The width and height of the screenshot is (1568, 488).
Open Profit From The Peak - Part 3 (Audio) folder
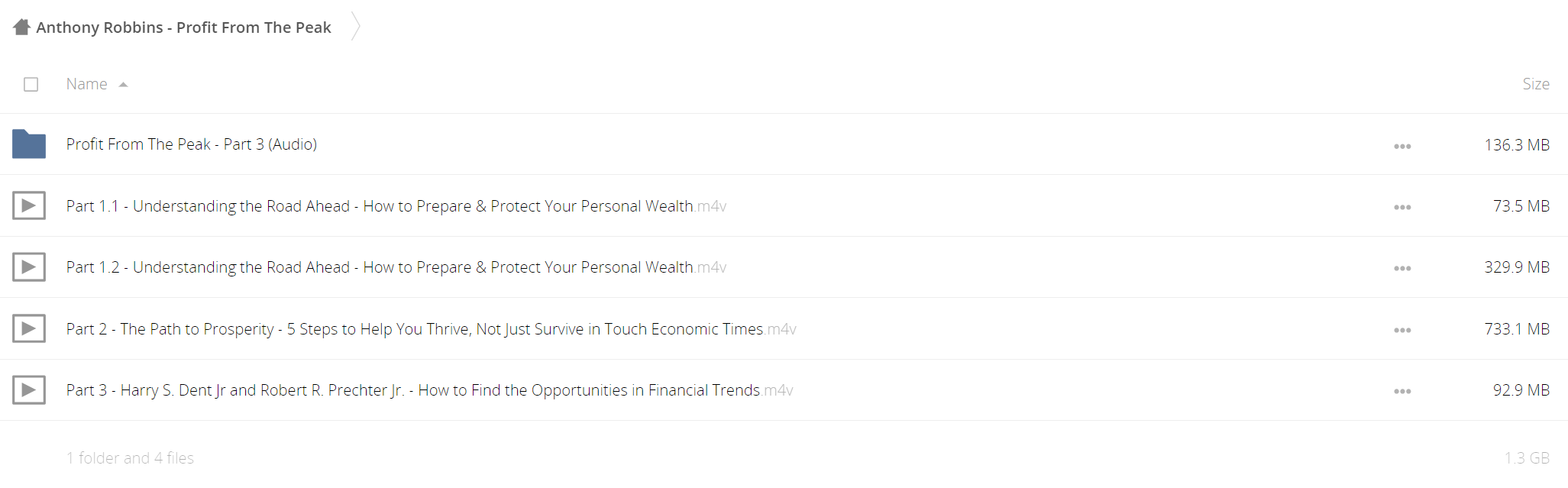point(192,144)
